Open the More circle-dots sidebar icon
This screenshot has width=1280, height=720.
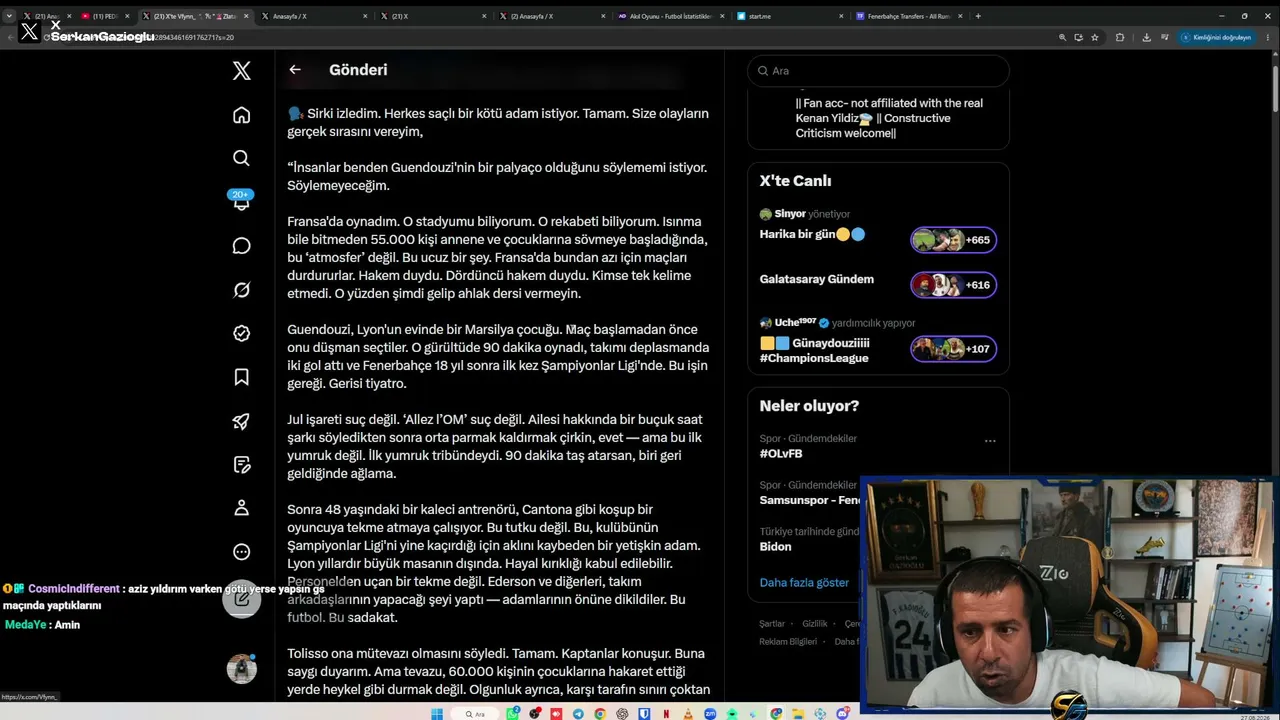(x=241, y=552)
